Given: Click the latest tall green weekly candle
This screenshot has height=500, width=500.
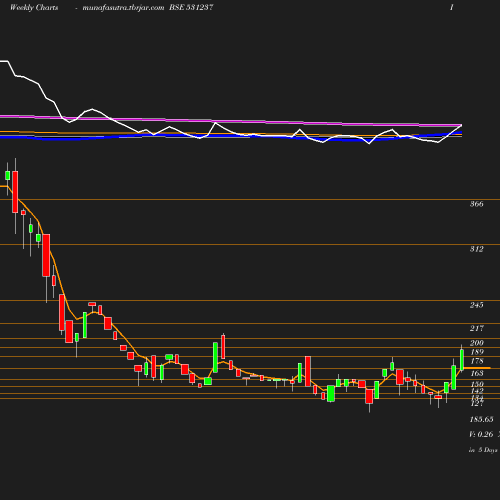Looking at the screenshot, I should point(462,359).
